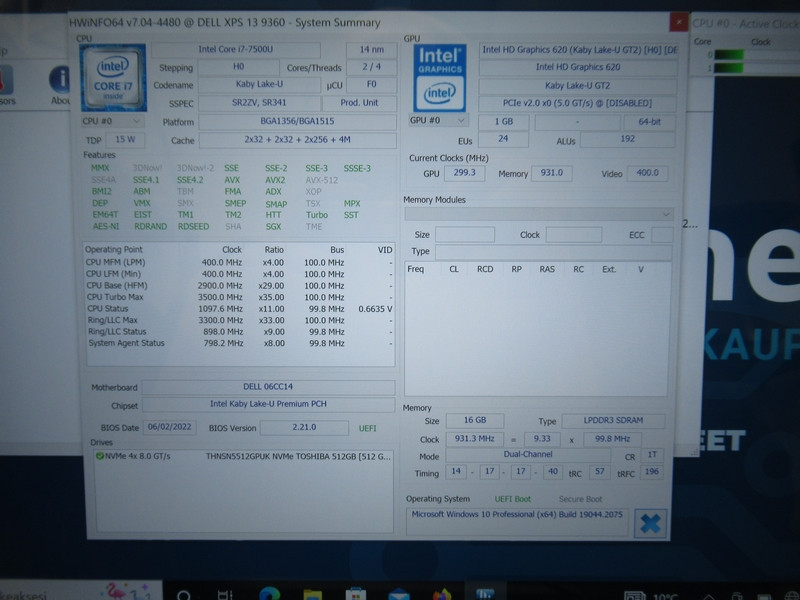The width and height of the screenshot is (800, 600).
Task: Open File Explorer from the taskbar
Action: click(x=312, y=595)
